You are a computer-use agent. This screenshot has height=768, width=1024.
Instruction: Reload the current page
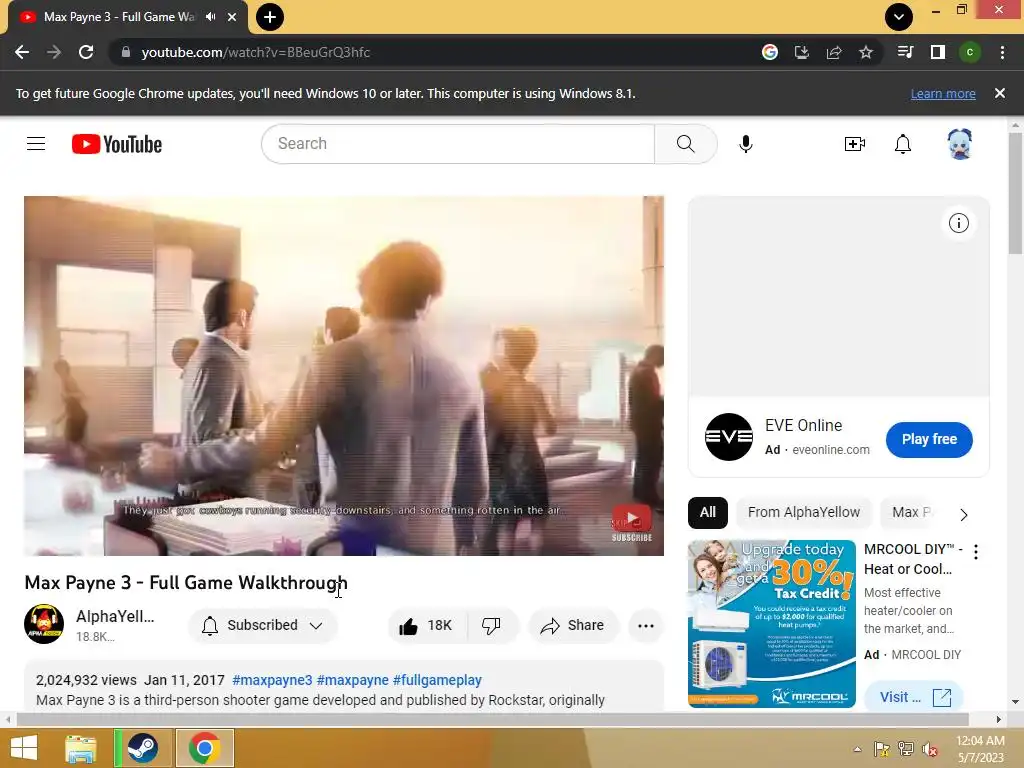coord(86,52)
